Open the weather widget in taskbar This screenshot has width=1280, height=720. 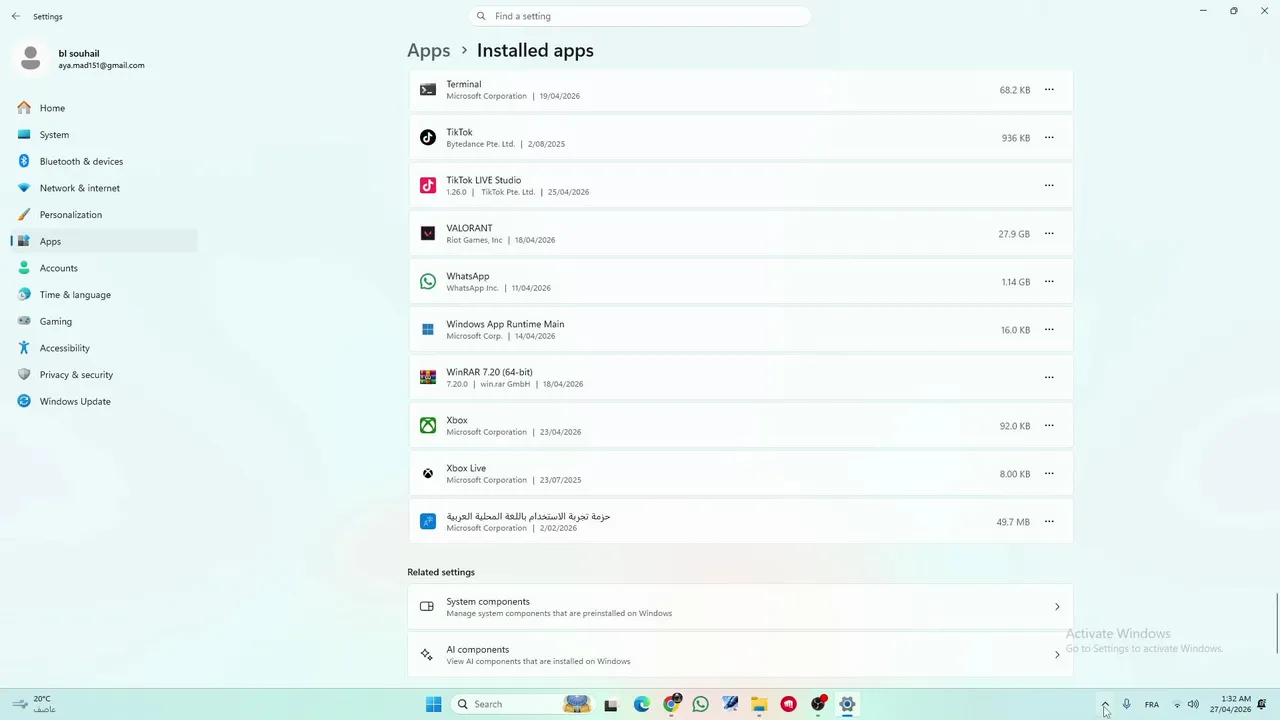(x=34, y=704)
